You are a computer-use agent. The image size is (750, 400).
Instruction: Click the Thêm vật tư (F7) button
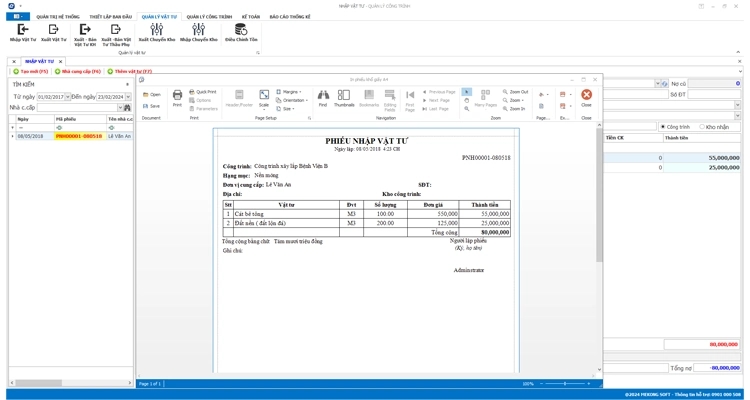click(x=131, y=72)
